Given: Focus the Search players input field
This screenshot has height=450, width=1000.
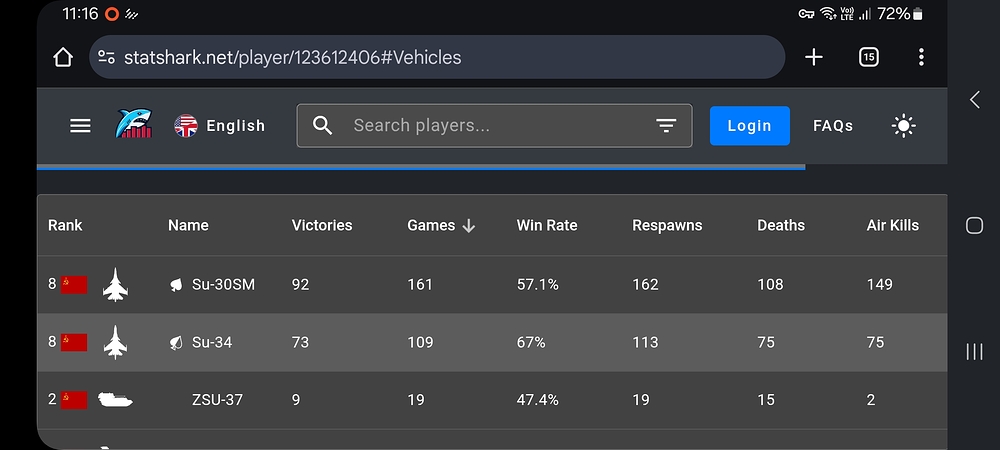Looking at the screenshot, I should (494, 126).
